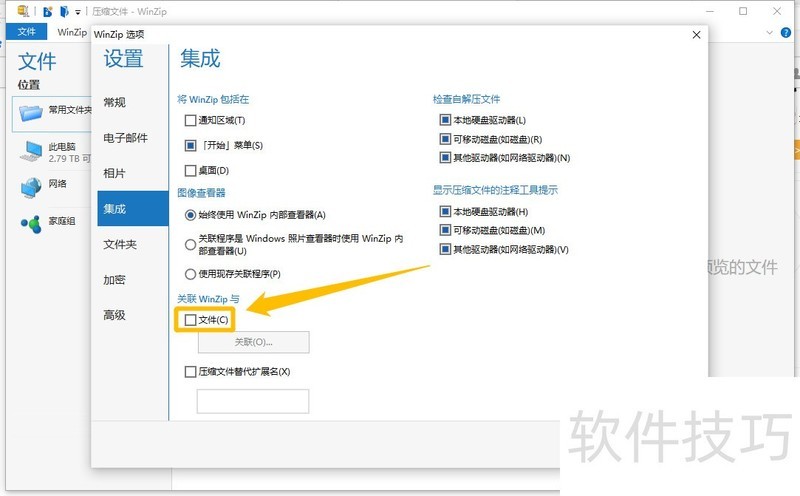Click the blue help question mark icon
800x496 pixels.
[786, 33]
